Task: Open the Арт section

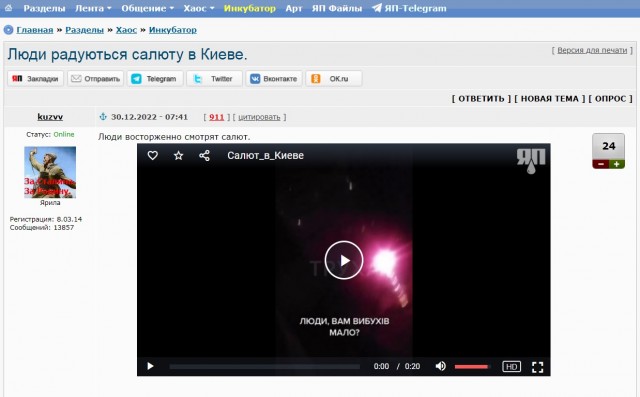Action: [x=294, y=8]
